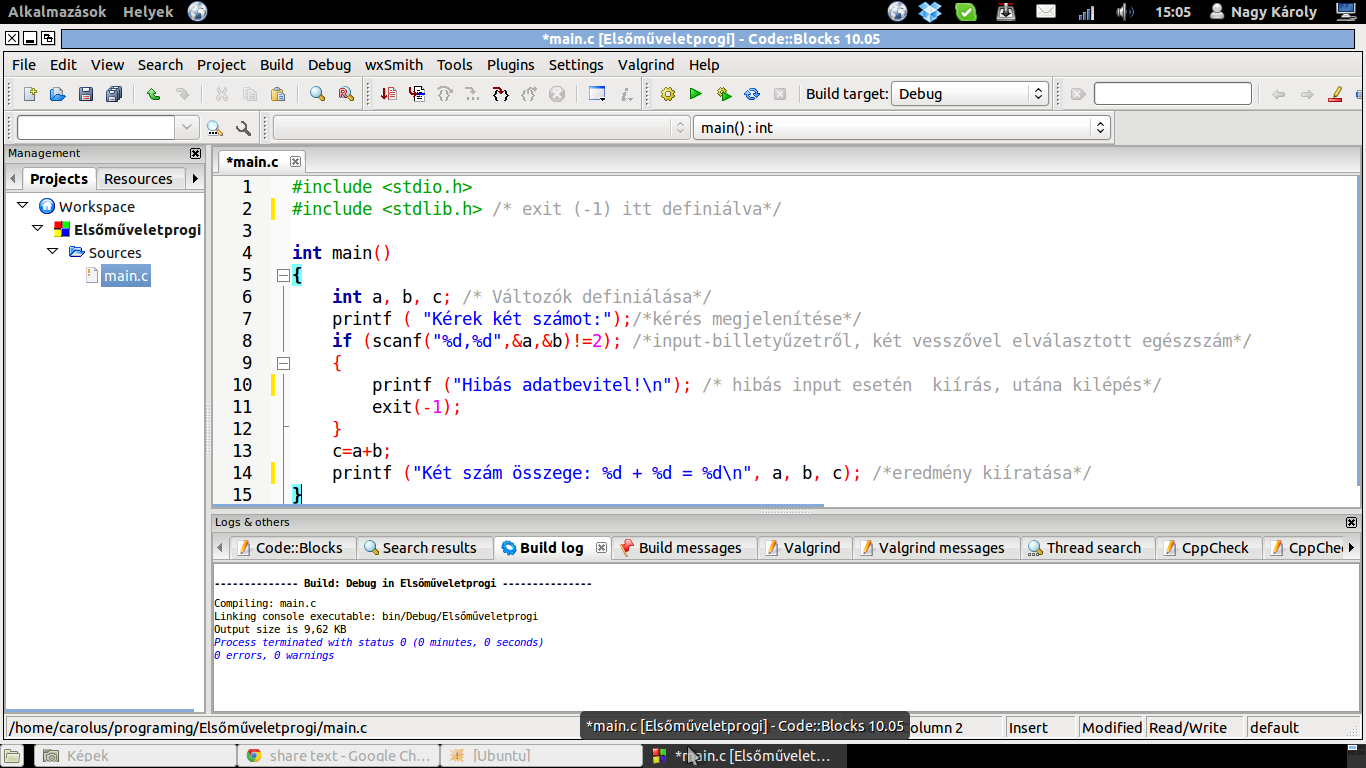Save all files with the stacked floppies icon

tap(114, 94)
